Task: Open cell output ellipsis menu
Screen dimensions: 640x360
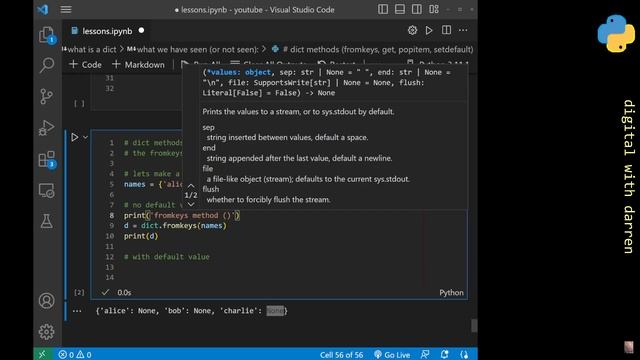Action: [x=77, y=311]
